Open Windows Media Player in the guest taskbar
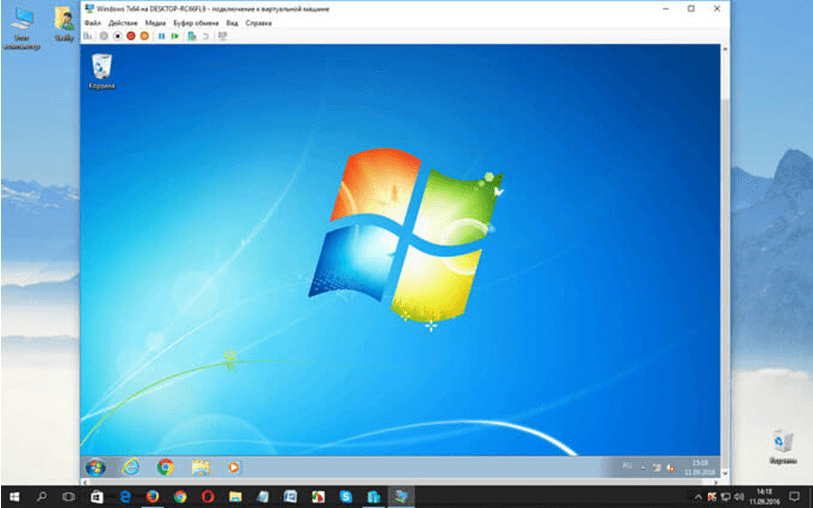The height and width of the screenshot is (508, 813). click(232, 466)
